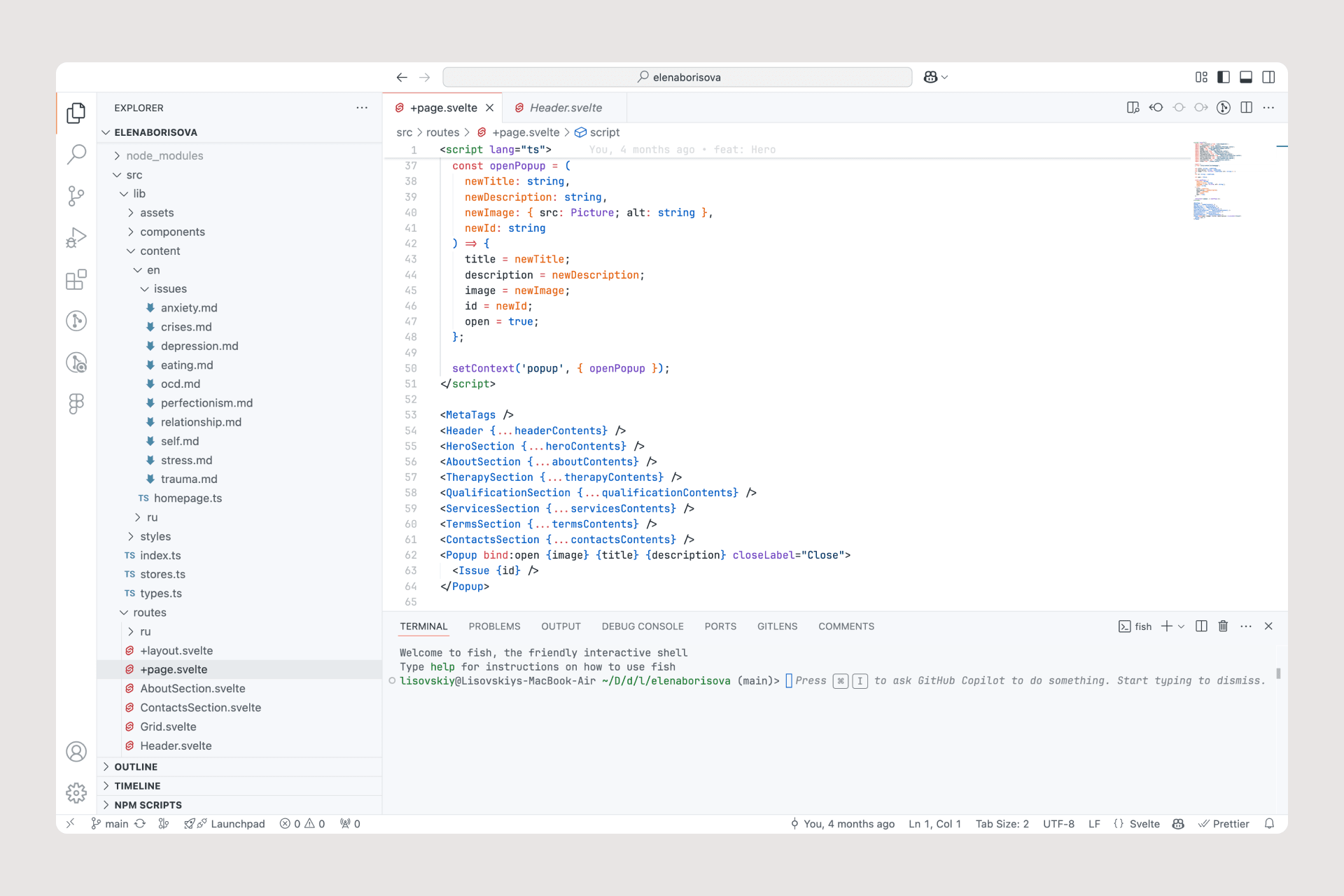The image size is (1344, 896).
Task: Create a new terminal with plus icon
Action: (x=1167, y=626)
